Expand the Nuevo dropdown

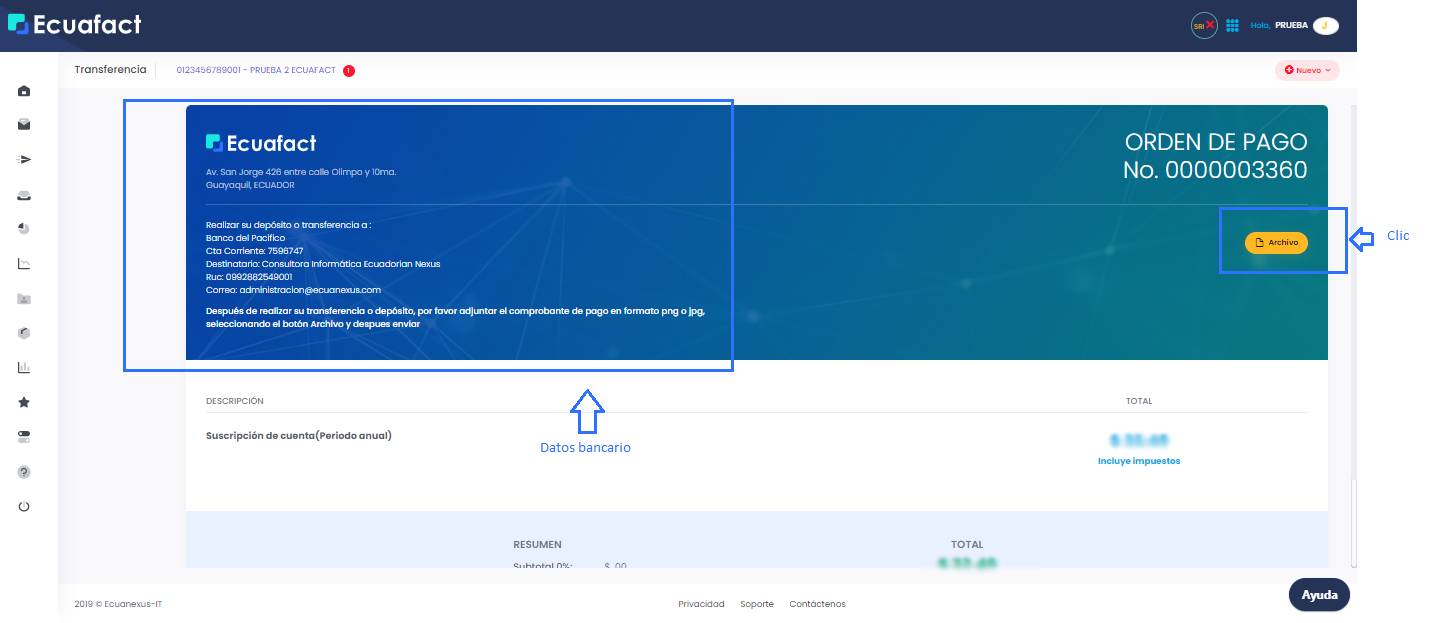1307,70
